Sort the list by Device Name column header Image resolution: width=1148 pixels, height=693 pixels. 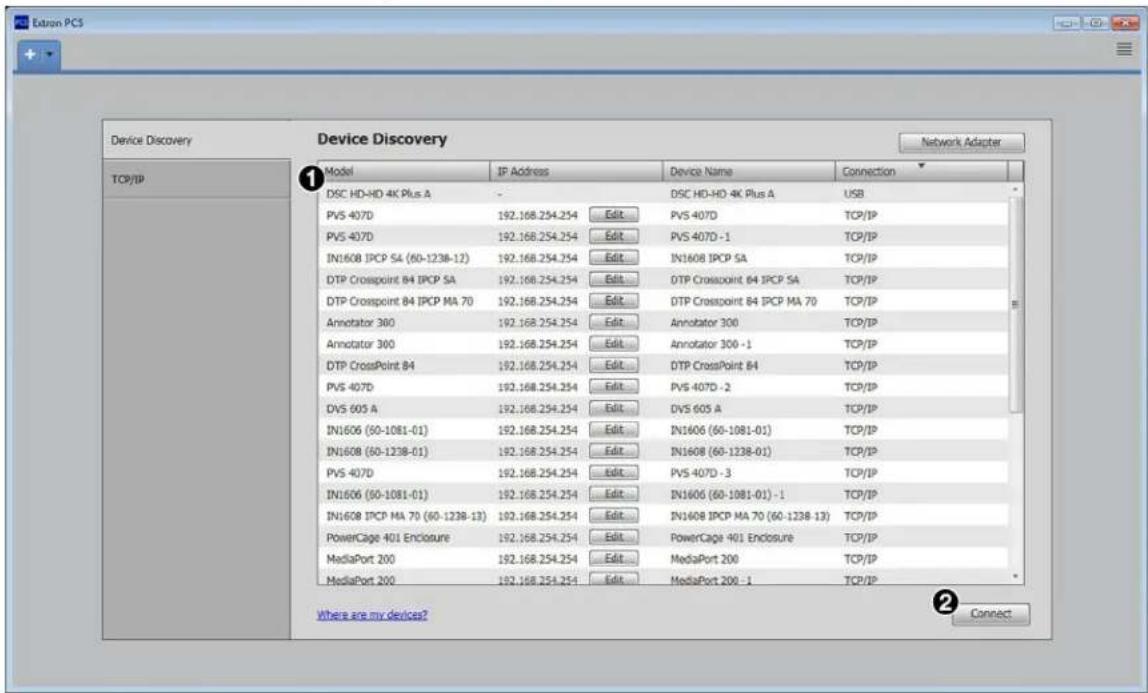tap(748, 171)
